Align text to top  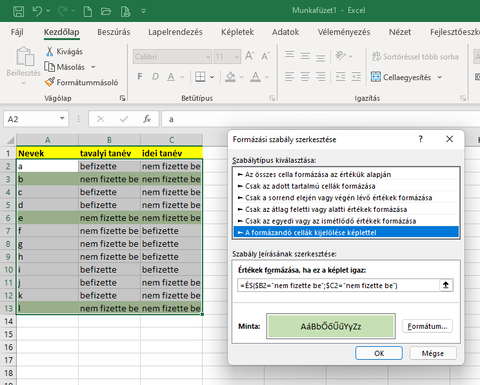coord(289,55)
